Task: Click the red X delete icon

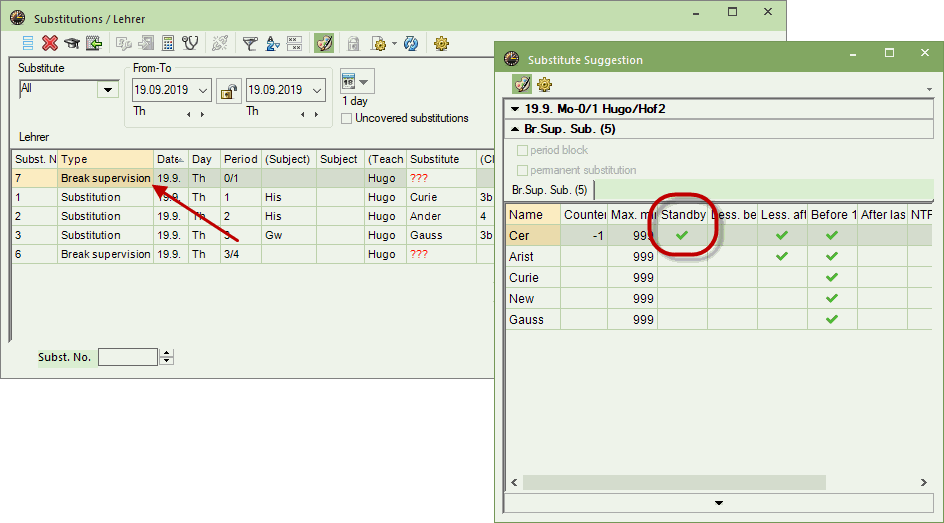Action: pos(49,43)
